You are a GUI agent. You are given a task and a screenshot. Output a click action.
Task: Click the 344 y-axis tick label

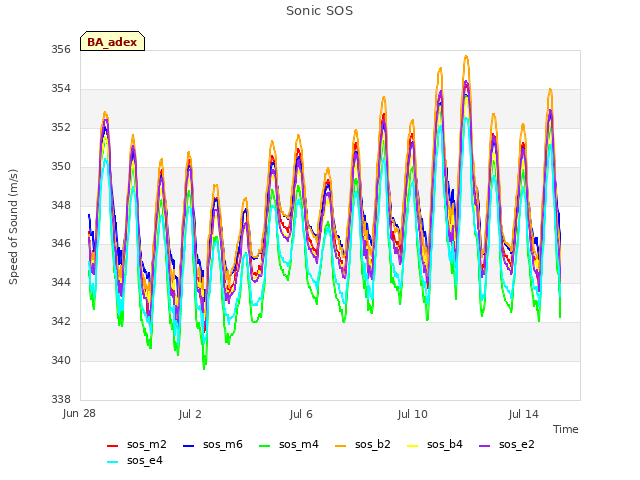tap(61, 282)
